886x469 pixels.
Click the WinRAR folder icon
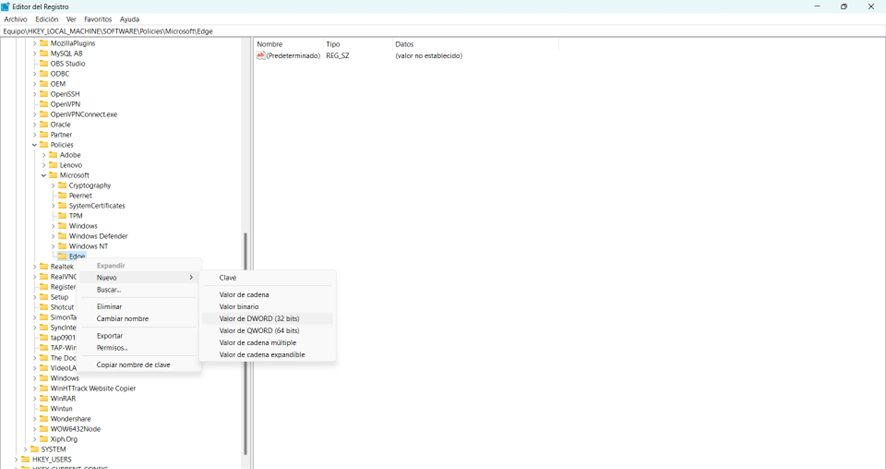tap(44, 398)
